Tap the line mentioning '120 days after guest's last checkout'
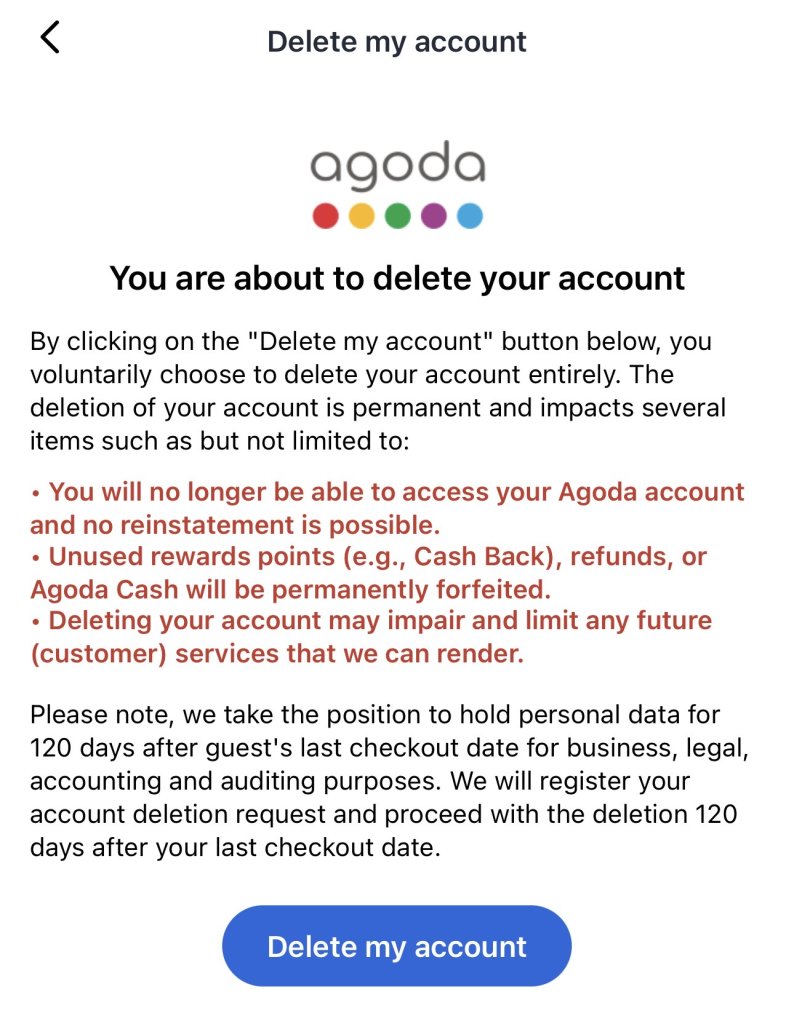Viewport: 794px width, 1024px height. [389, 748]
